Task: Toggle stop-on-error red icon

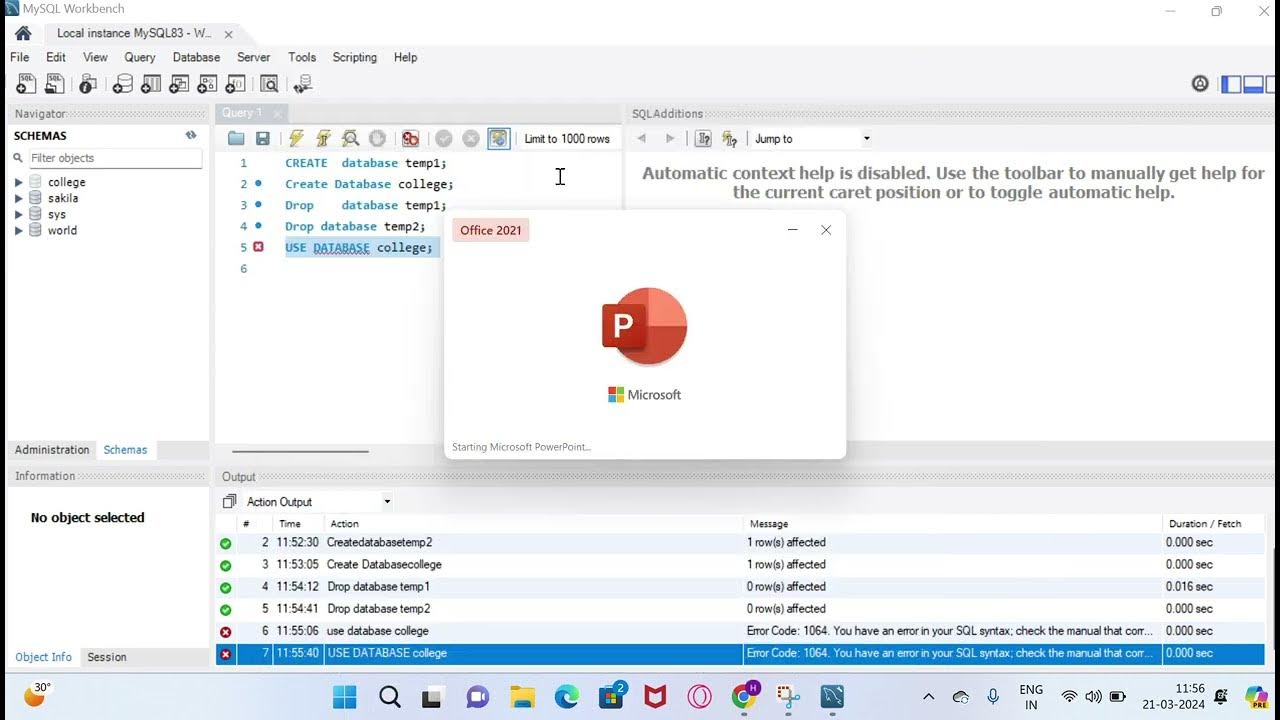Action: [x=410, y=139]
